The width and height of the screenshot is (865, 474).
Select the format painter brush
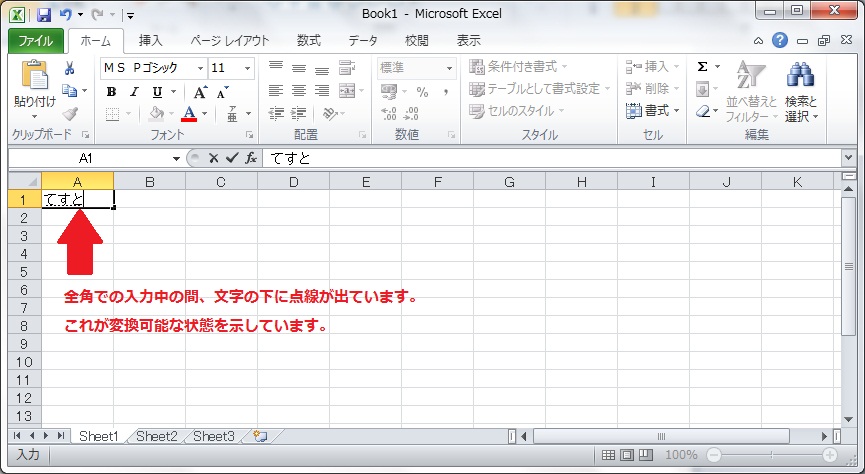[70, 113]
